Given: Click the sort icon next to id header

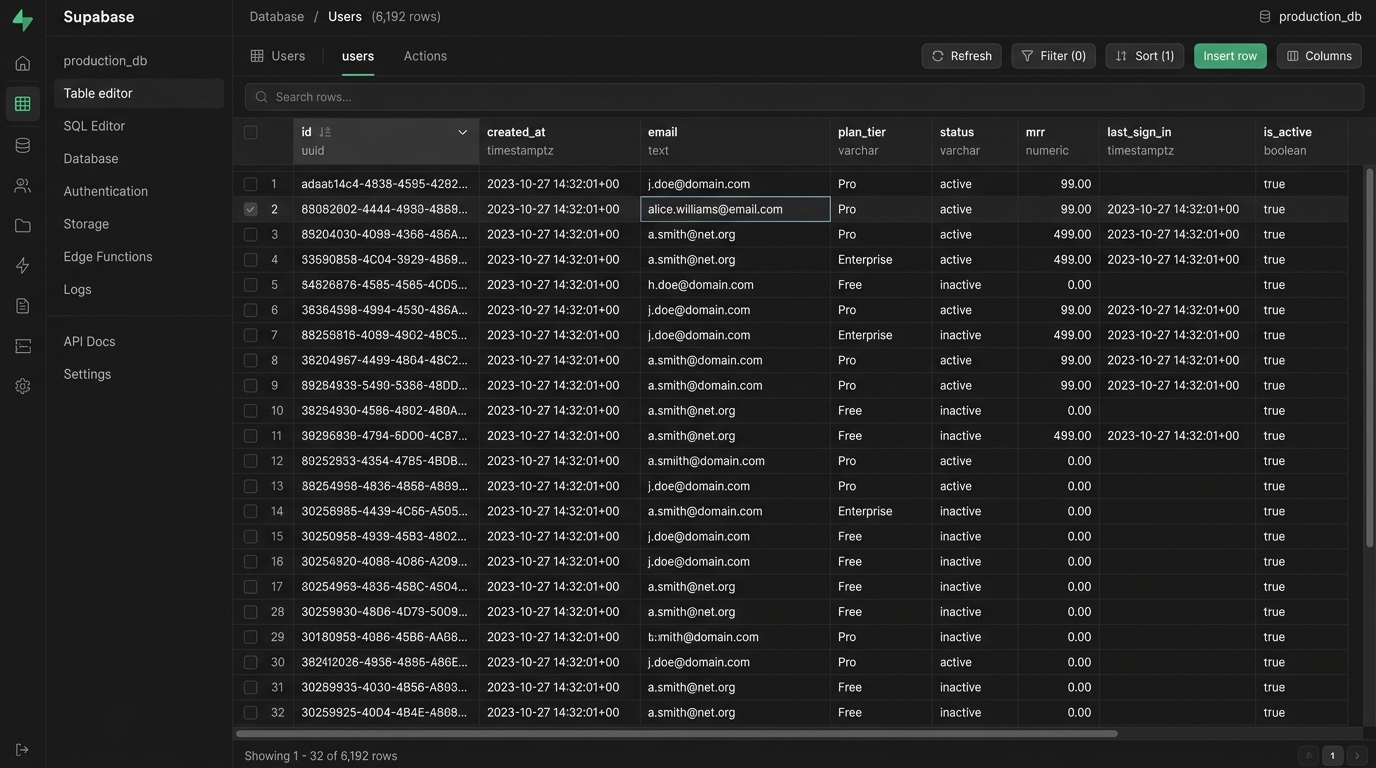Looking at the screenshot, I should (x=325, y=132).
